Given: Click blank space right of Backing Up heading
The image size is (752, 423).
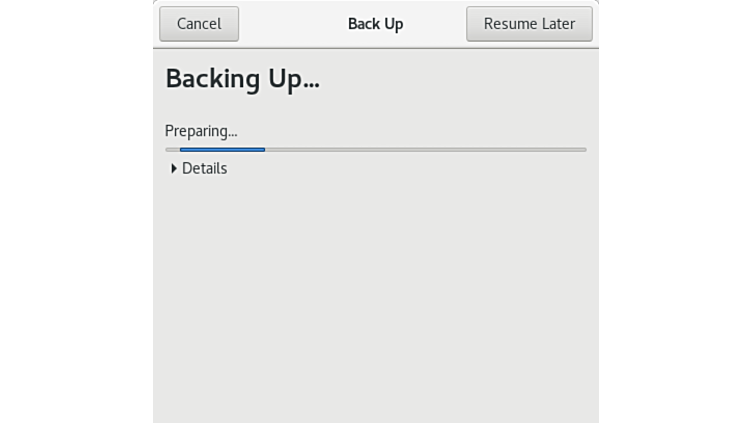Looking at the screenshot, I should 460,79.
